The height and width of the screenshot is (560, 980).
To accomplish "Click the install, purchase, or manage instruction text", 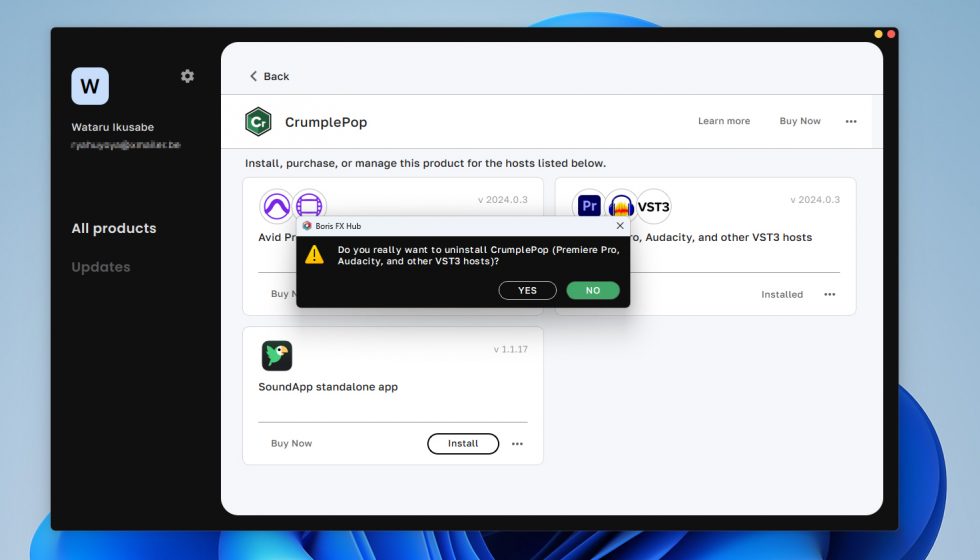I will 426,163.
